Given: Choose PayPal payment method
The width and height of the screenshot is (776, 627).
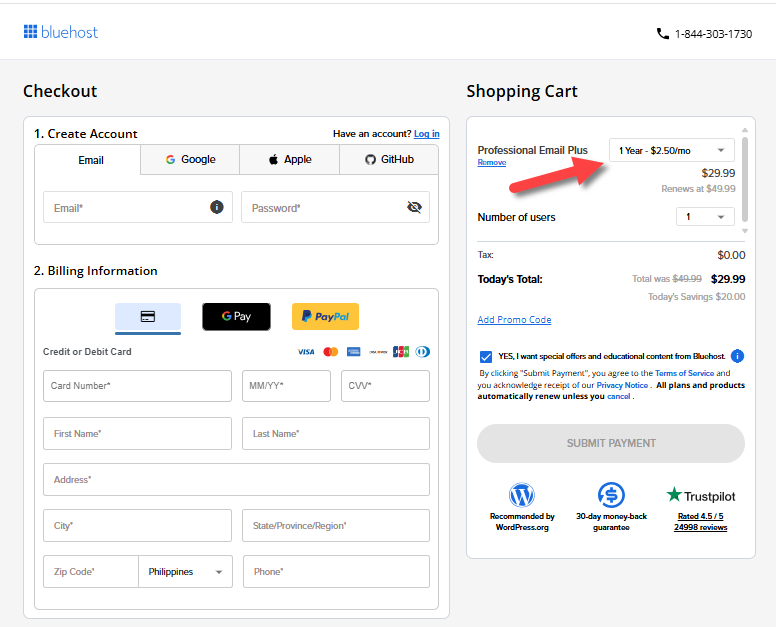Looking at the screenshot, I should click(325, 317).
